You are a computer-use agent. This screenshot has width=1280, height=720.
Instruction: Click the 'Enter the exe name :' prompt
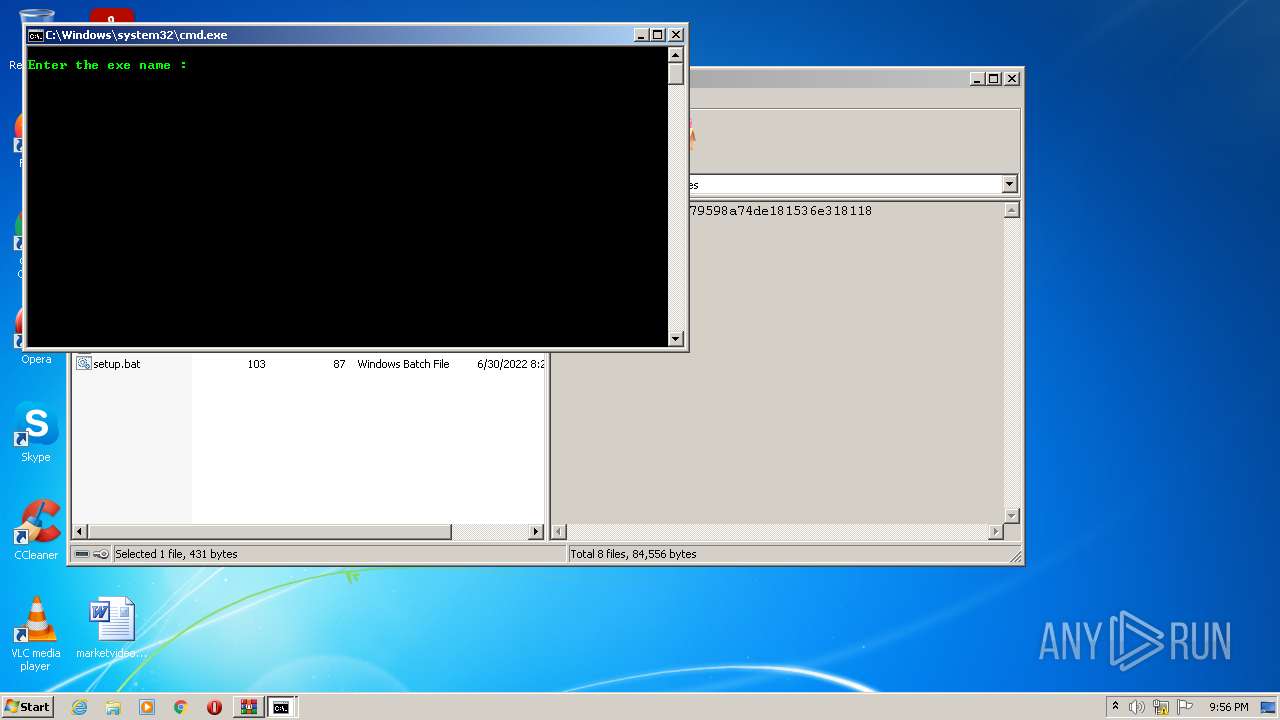coord(107,65)
